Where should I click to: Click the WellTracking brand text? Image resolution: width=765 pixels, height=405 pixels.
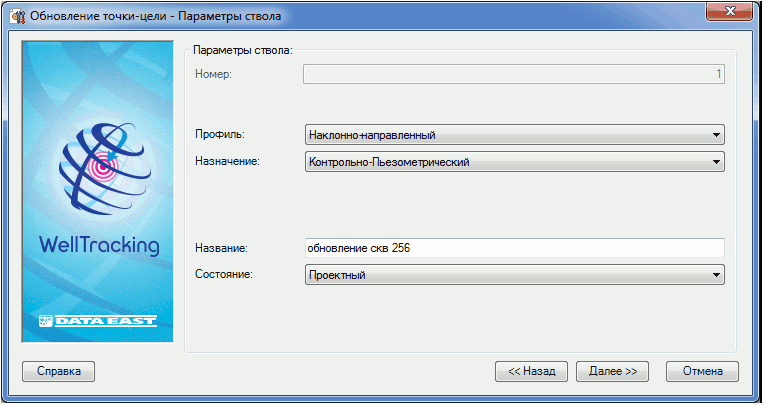(x=98, y=246)
